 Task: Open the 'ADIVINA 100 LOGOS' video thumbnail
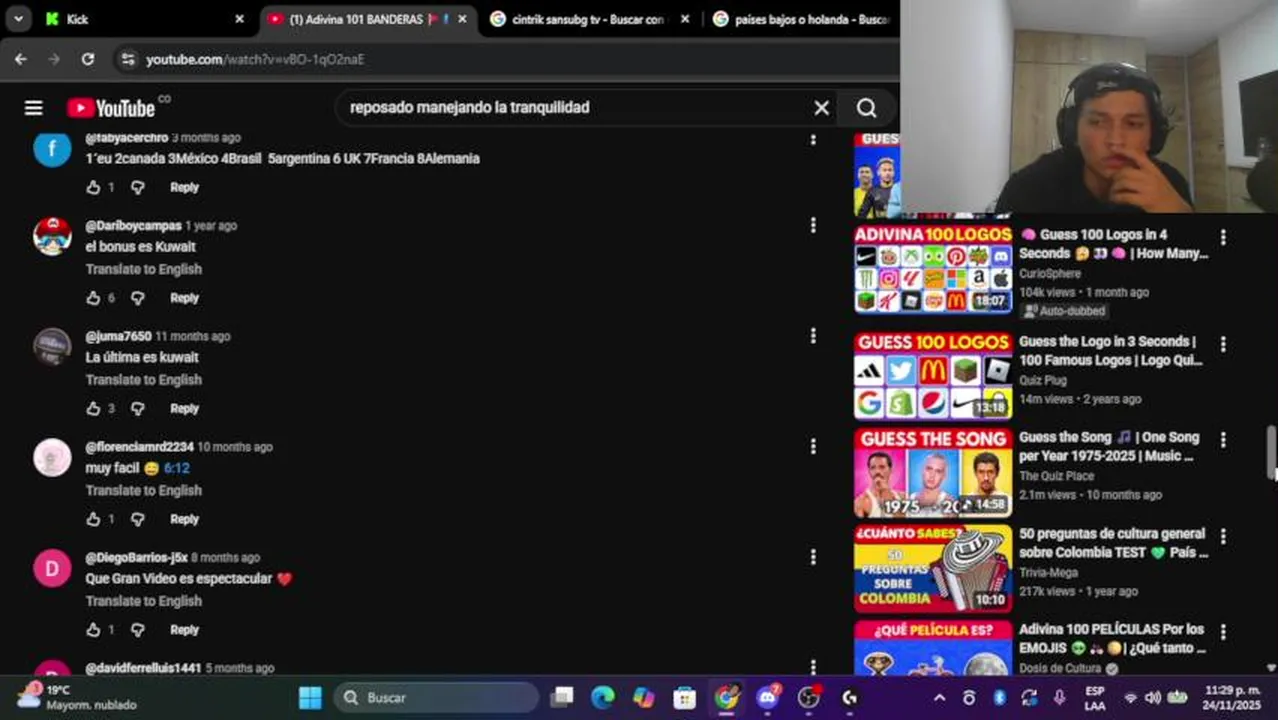pyautogui.click(x=933, y=268)
